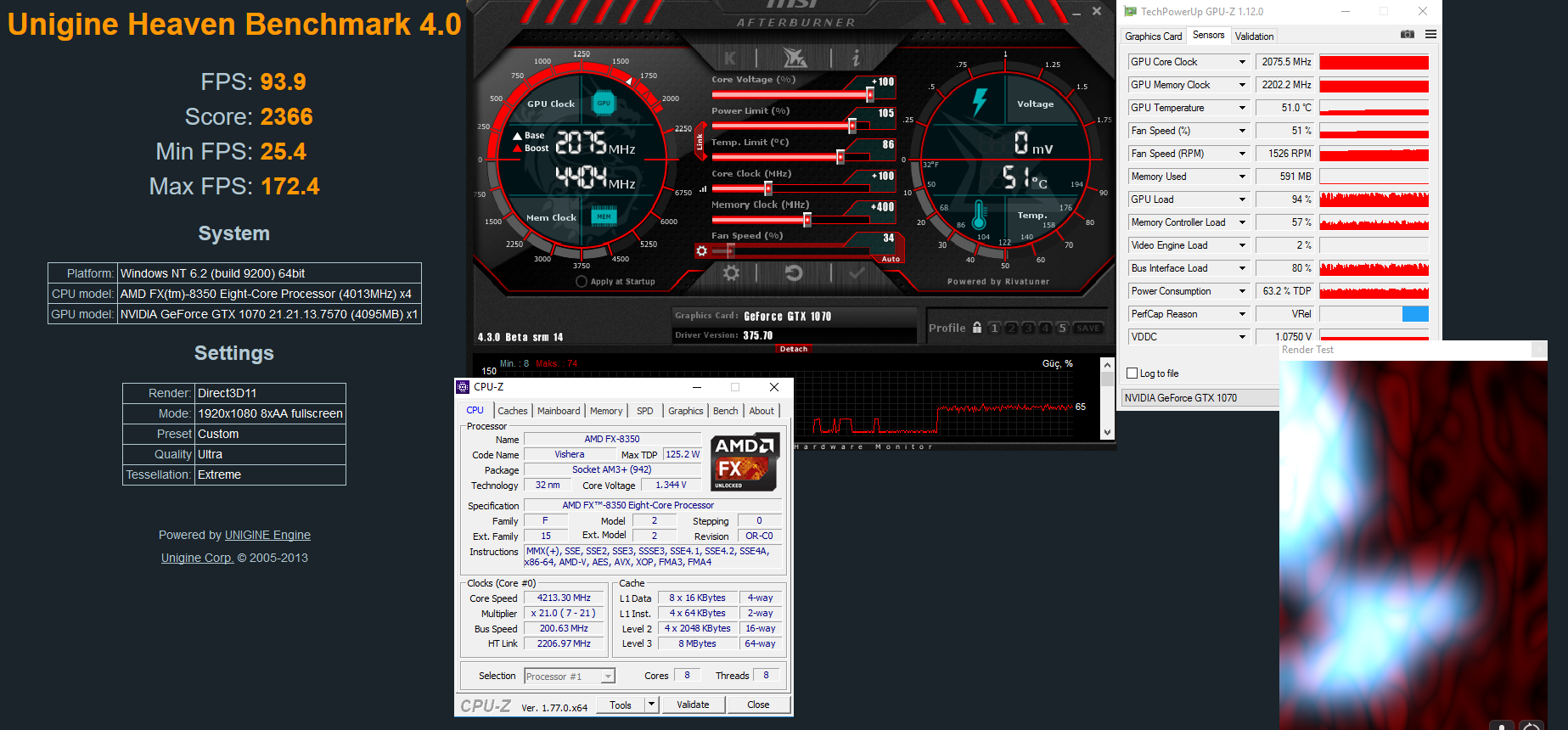
Task: Take a screenshot with the GPU-Z camera icon
Action: [1408, 35]
